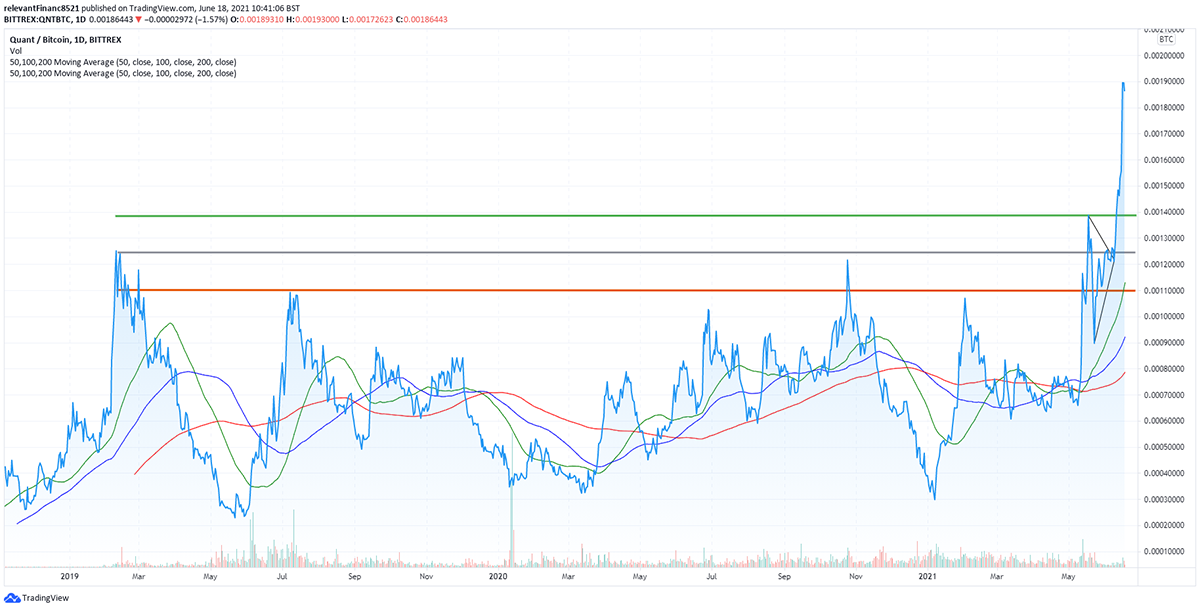
Task: Click the green horizontal resistance line
Action: coord(600,216)
